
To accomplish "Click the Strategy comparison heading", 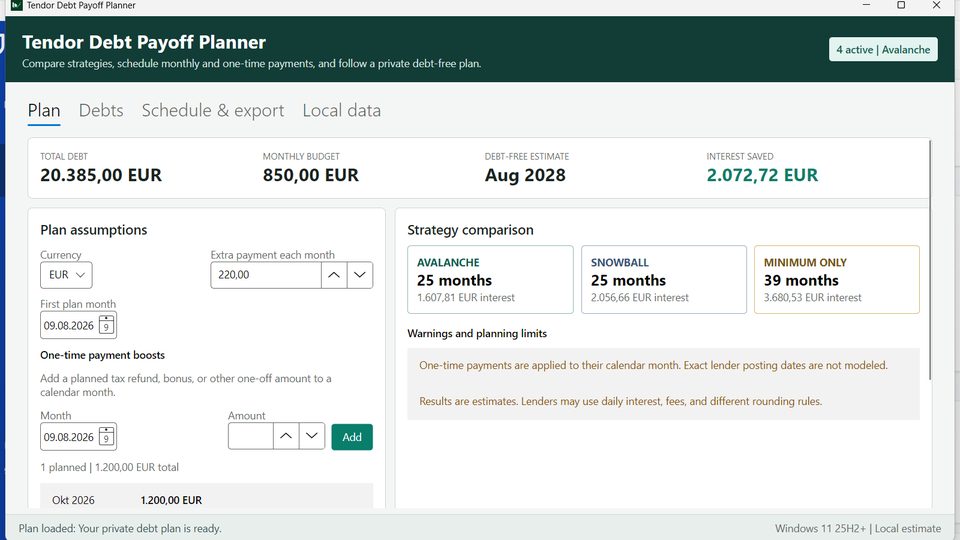I will coord(470,230).
